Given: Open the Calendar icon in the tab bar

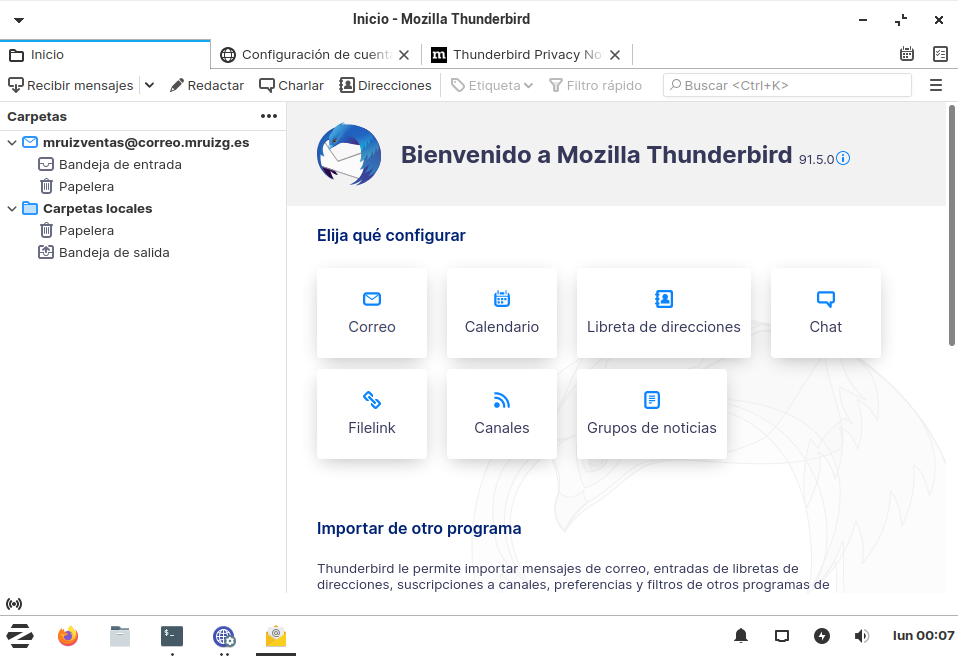Looking at the screenshot, I should tap(907, 55).
